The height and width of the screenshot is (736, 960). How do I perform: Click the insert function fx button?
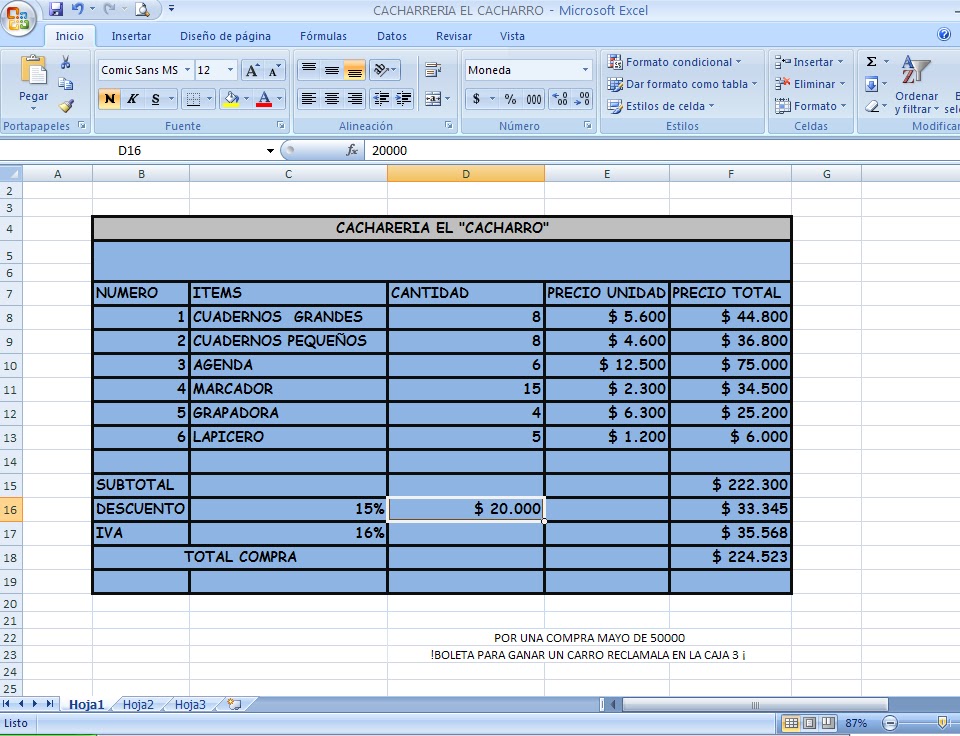pyautogui.click(x=352, y=150)
